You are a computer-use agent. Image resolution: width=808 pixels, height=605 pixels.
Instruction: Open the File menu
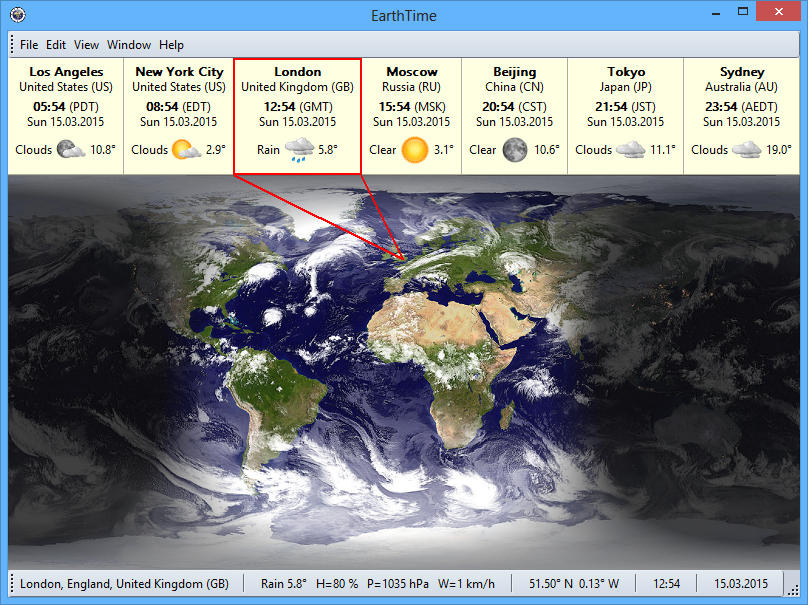coord(29,45)
